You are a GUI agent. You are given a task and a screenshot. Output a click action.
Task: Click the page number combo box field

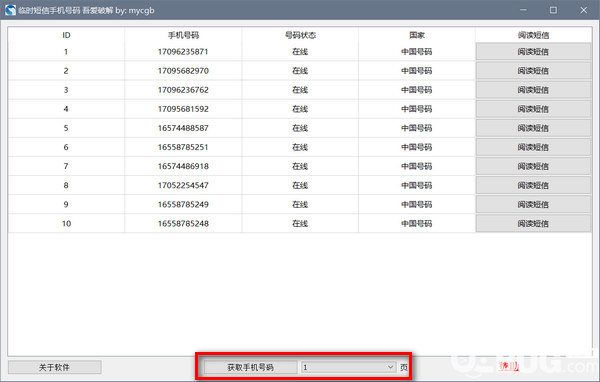pos(348,367)
